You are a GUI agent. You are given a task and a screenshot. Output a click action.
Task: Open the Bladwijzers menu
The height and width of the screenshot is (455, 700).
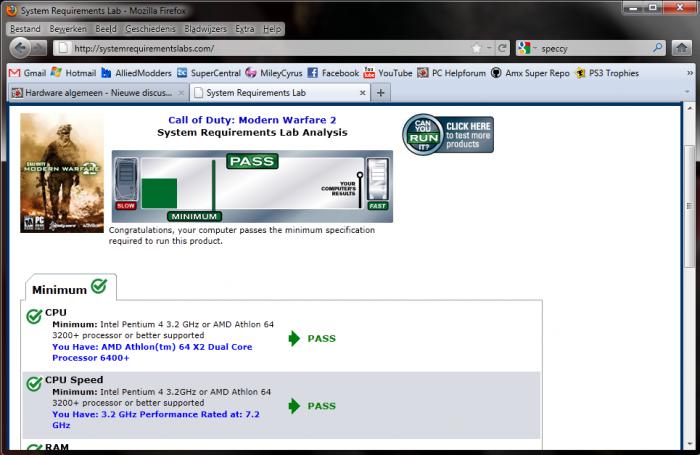click(205, 29)
